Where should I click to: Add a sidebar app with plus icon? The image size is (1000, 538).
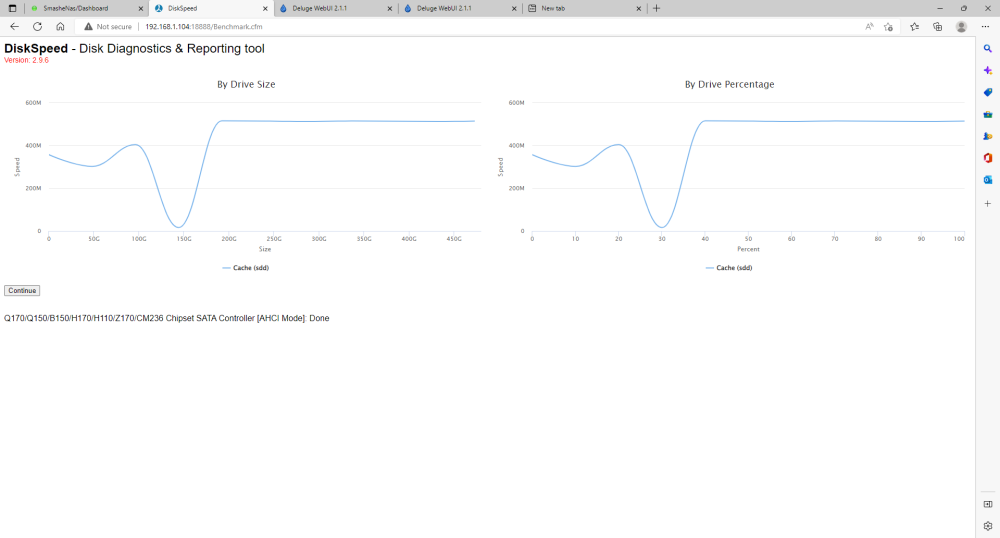[988, 203]
